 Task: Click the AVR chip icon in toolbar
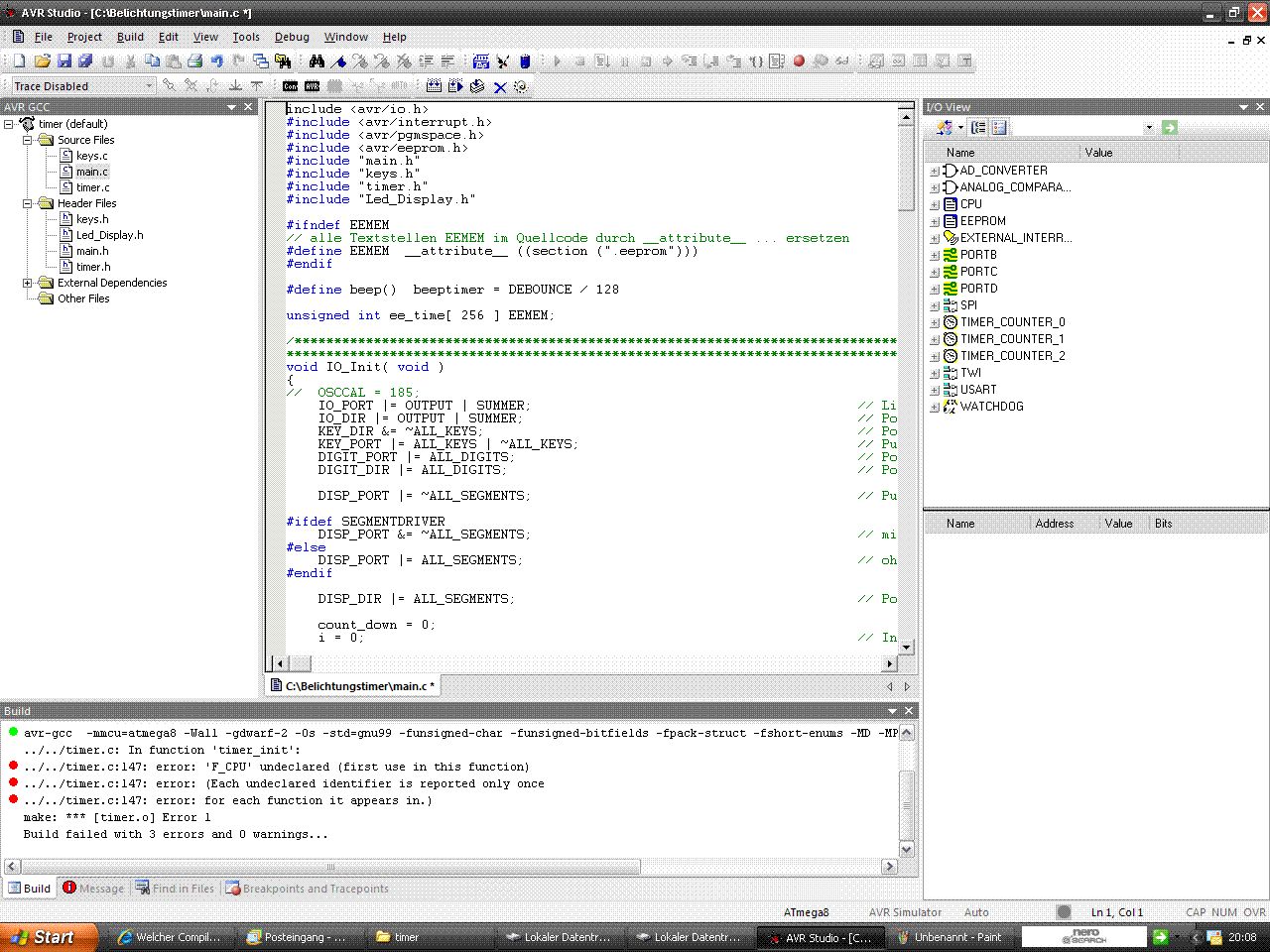tap(312, 86)
